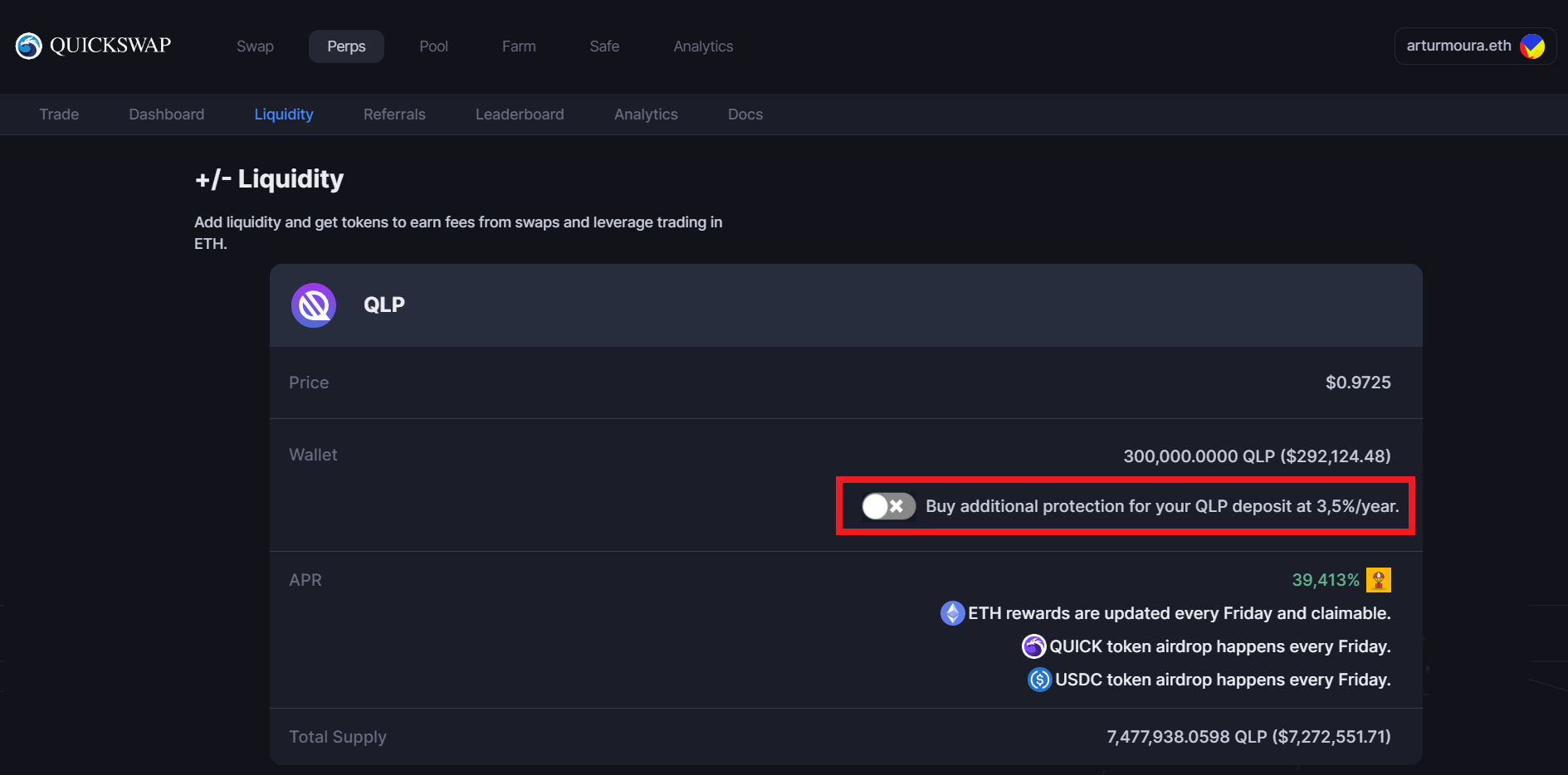
Task: Click the wallet avatar next to arturmoura.eth
Action: click(x=1531, y=46)
